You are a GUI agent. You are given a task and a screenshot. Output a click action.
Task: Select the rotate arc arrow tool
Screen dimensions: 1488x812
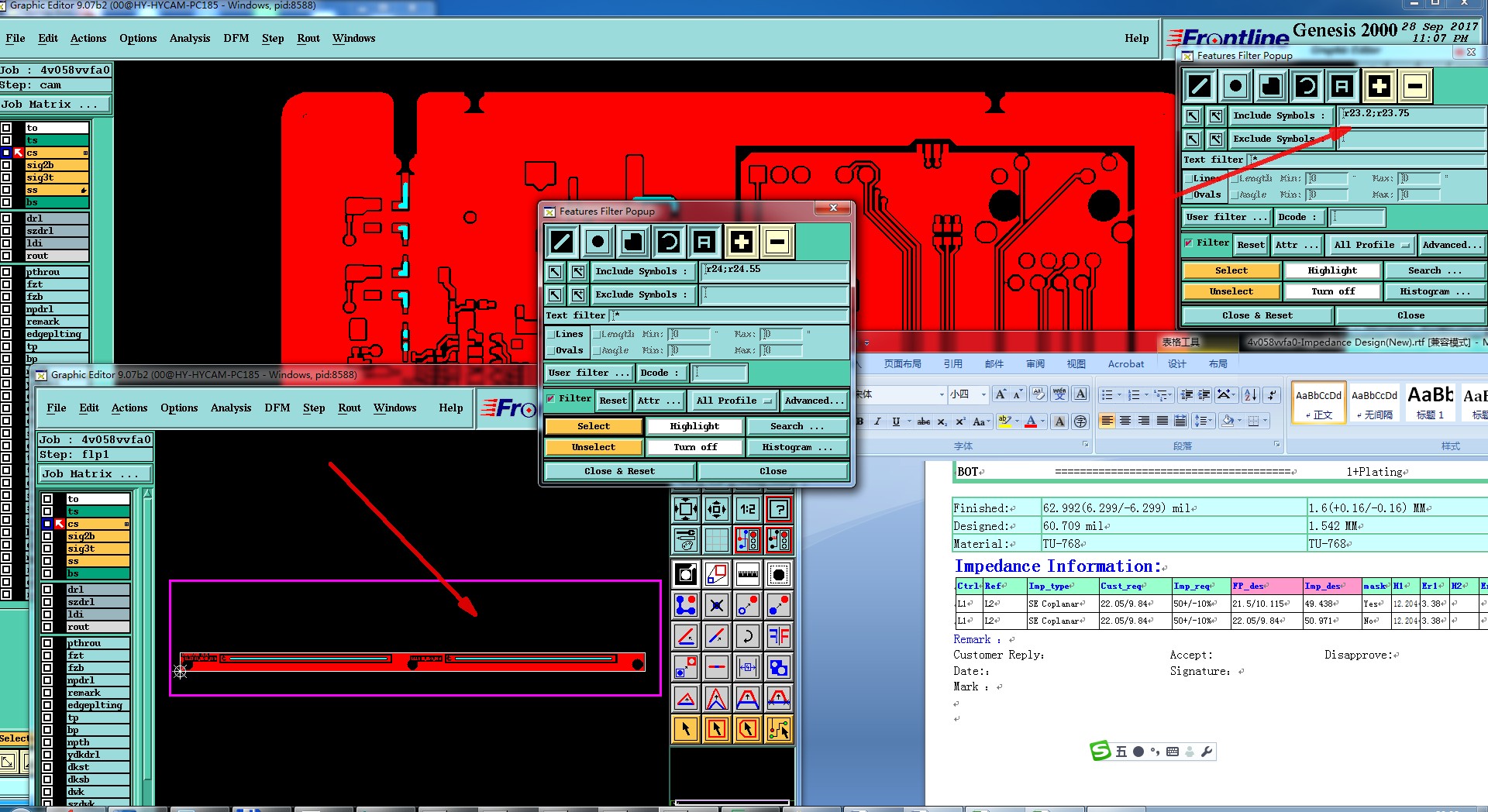[x=747, y=636]
